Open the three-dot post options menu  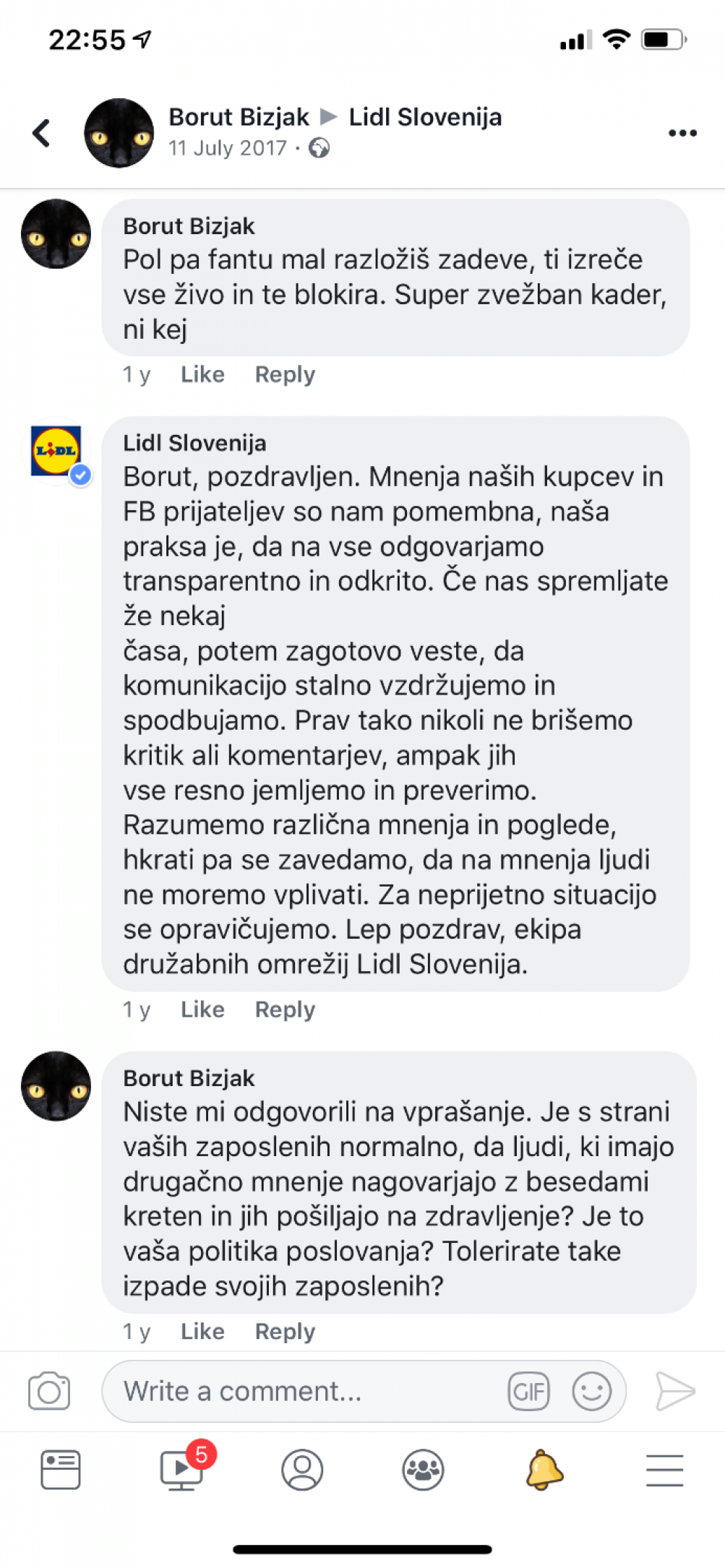click(682, 133)
